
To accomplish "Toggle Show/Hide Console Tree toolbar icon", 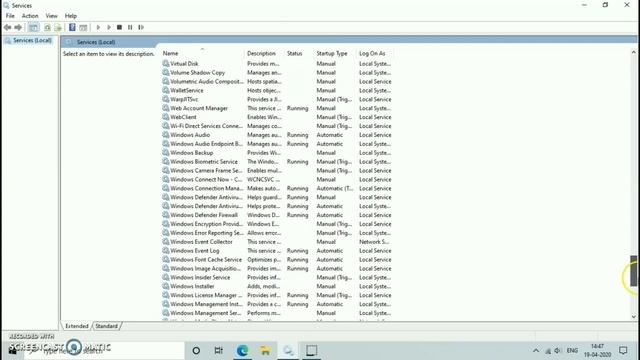I will point(33,27).
